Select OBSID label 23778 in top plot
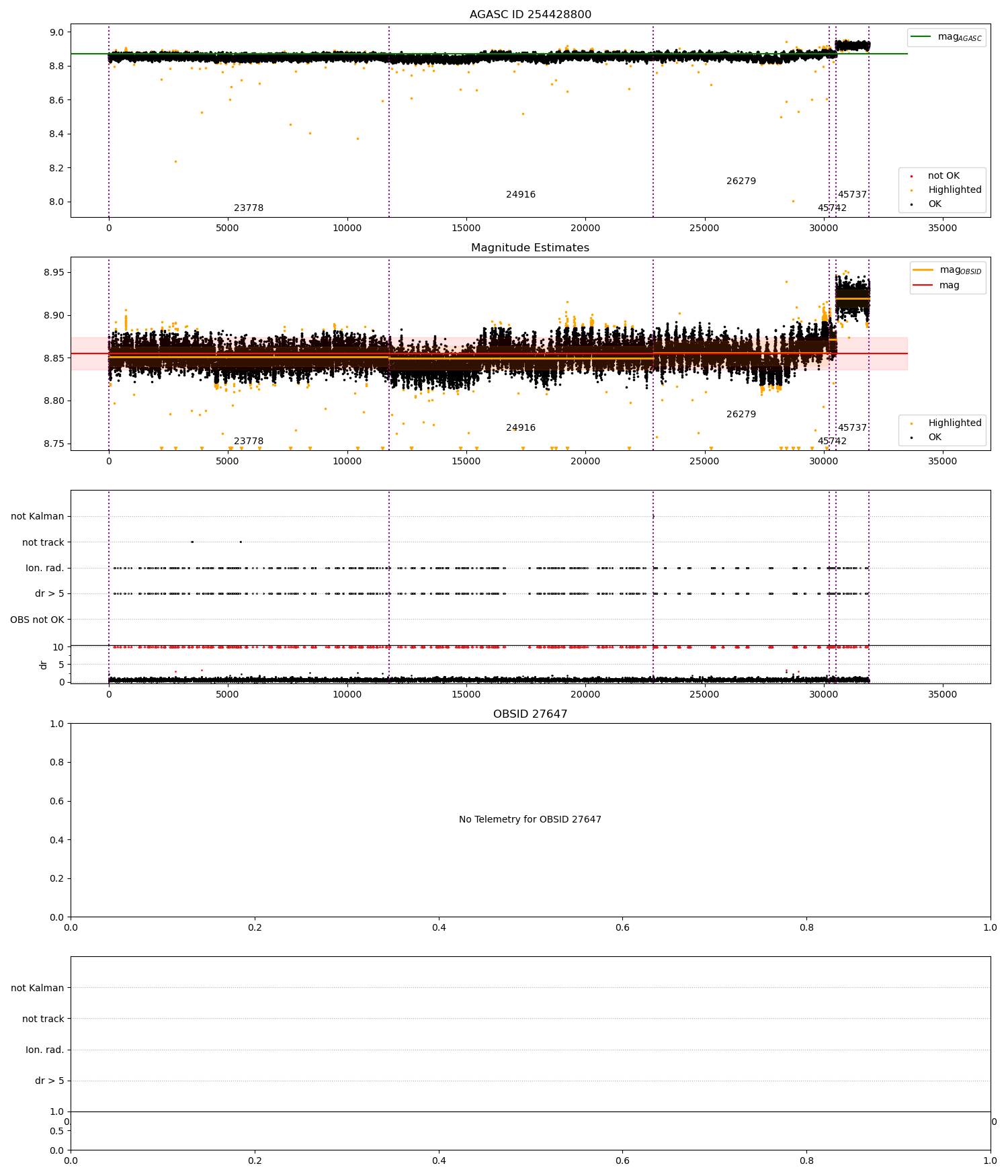Image resolution: width=1008 pixels, height=1176 pixels. (x=249, y=208)
